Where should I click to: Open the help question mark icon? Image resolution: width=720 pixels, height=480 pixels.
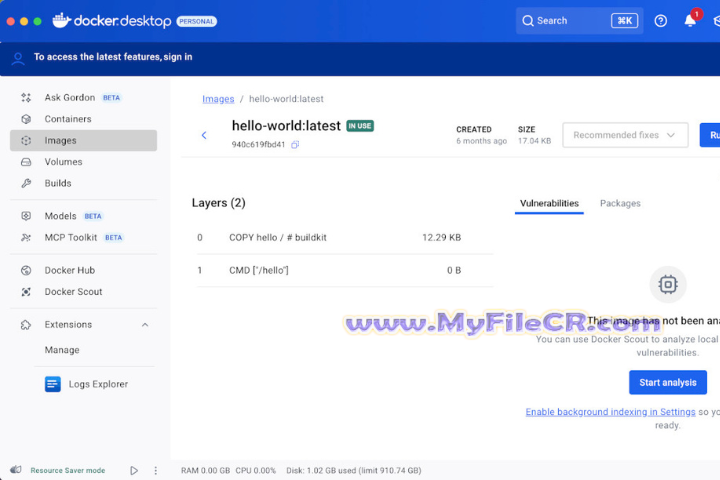coord(660,21)
